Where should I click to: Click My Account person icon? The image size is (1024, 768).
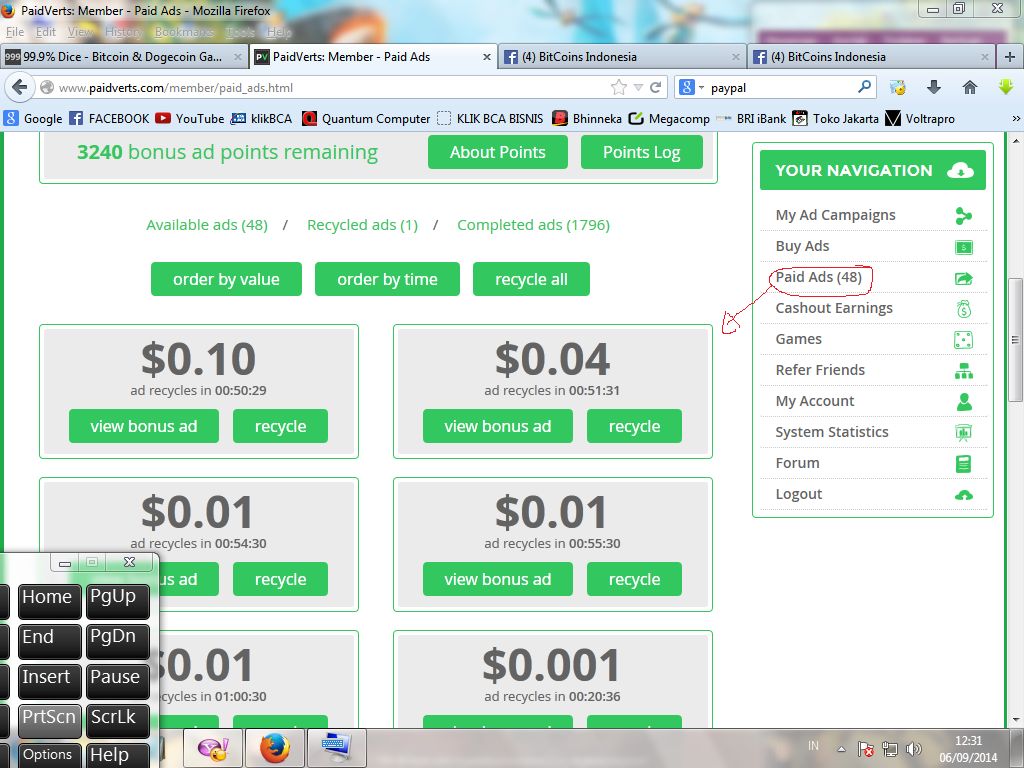pyautogui.click(x=963, y=402)
